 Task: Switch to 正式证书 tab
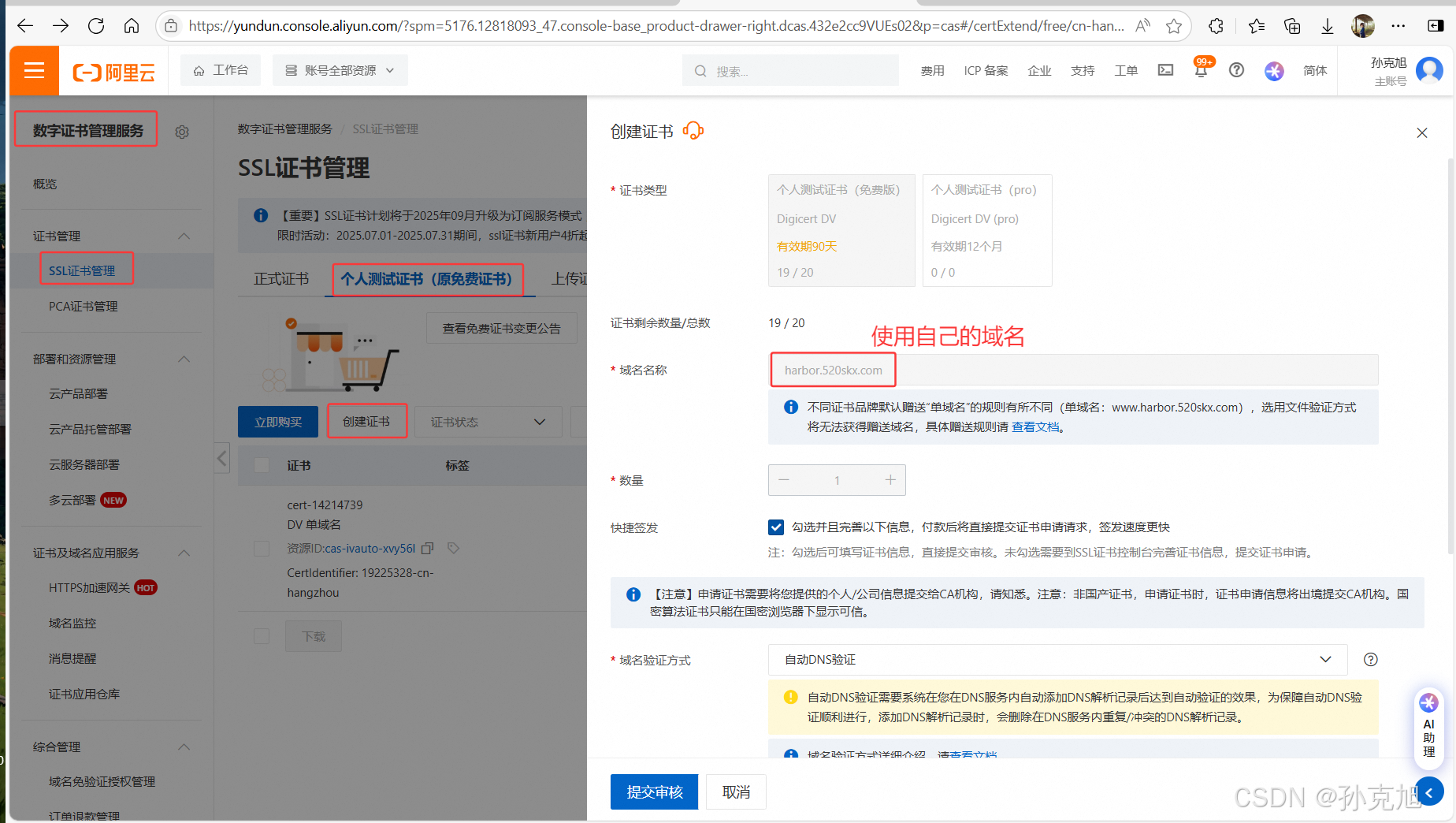(281, 279)
